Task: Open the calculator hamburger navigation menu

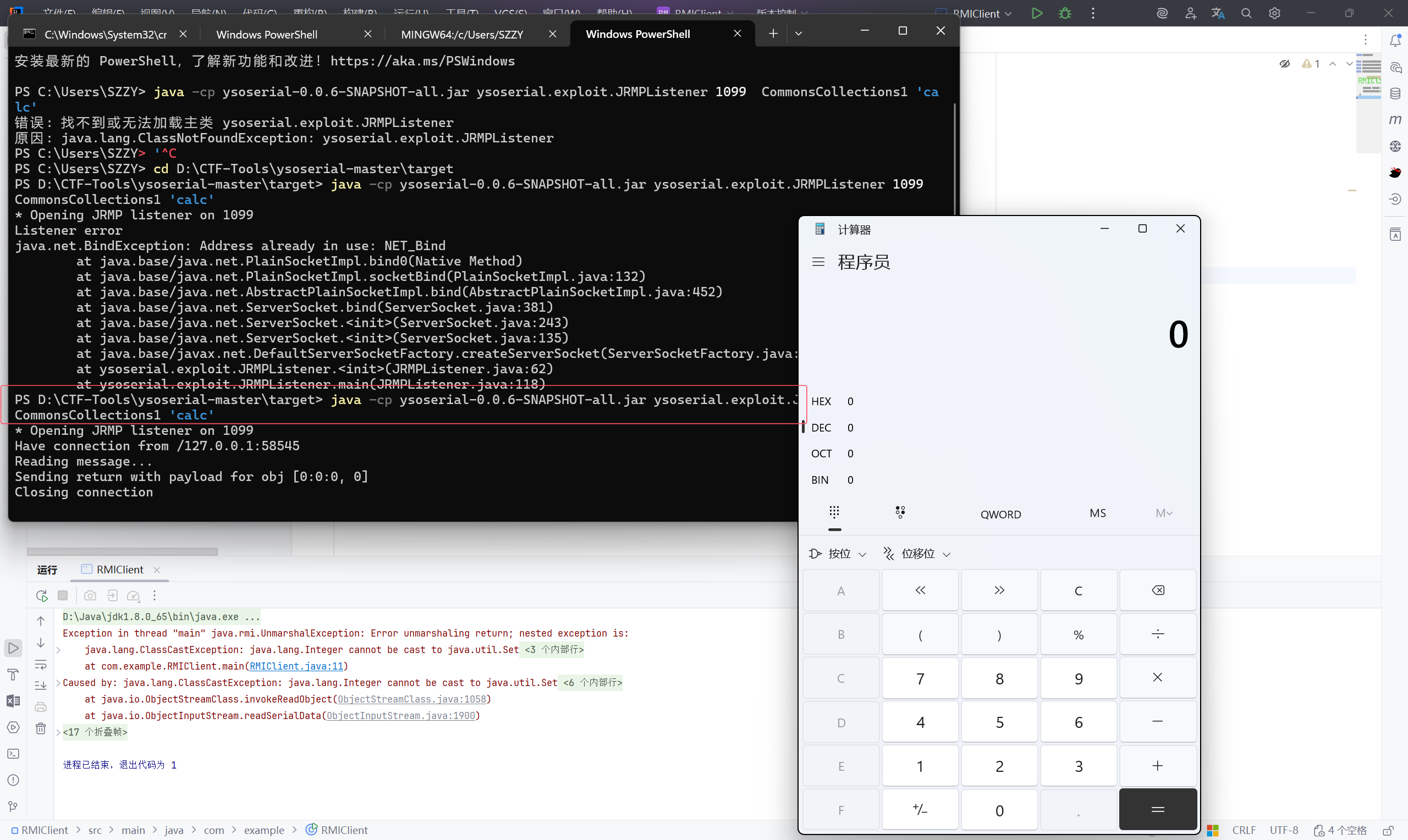Action: [x=818, y=262]
